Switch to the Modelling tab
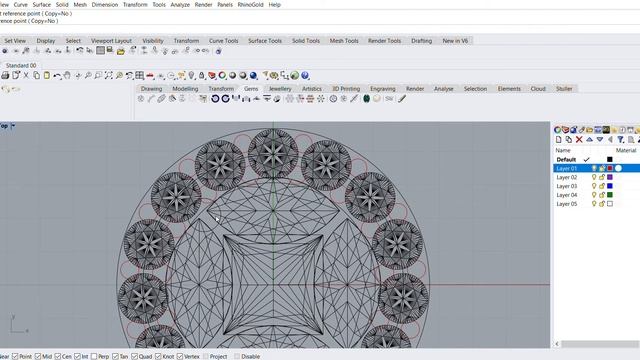The width and height of the screenshot is (640, 360). [185, 89]
